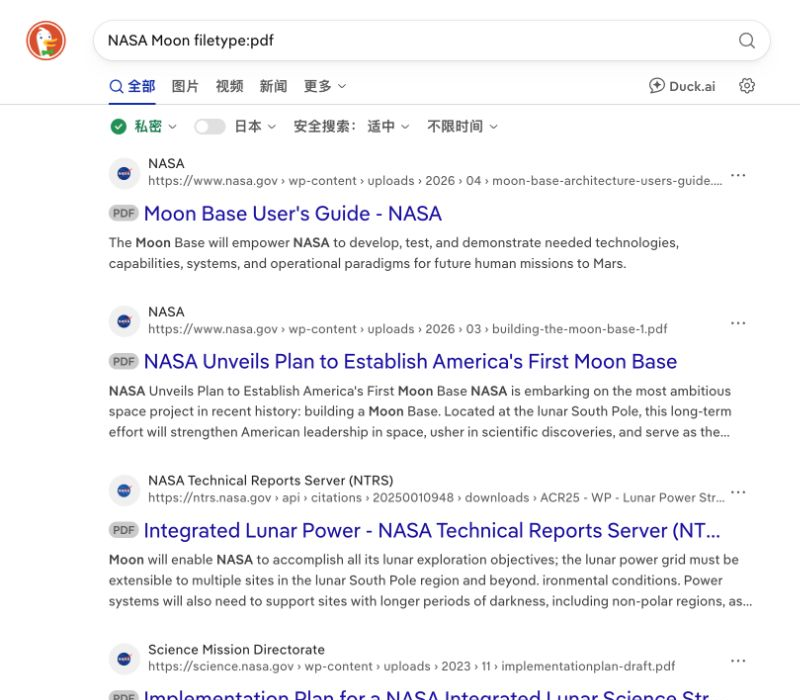800x700 pixels.
Task: Click favicon of Science Mission Directorate result
Action: [x=124, y=659]
